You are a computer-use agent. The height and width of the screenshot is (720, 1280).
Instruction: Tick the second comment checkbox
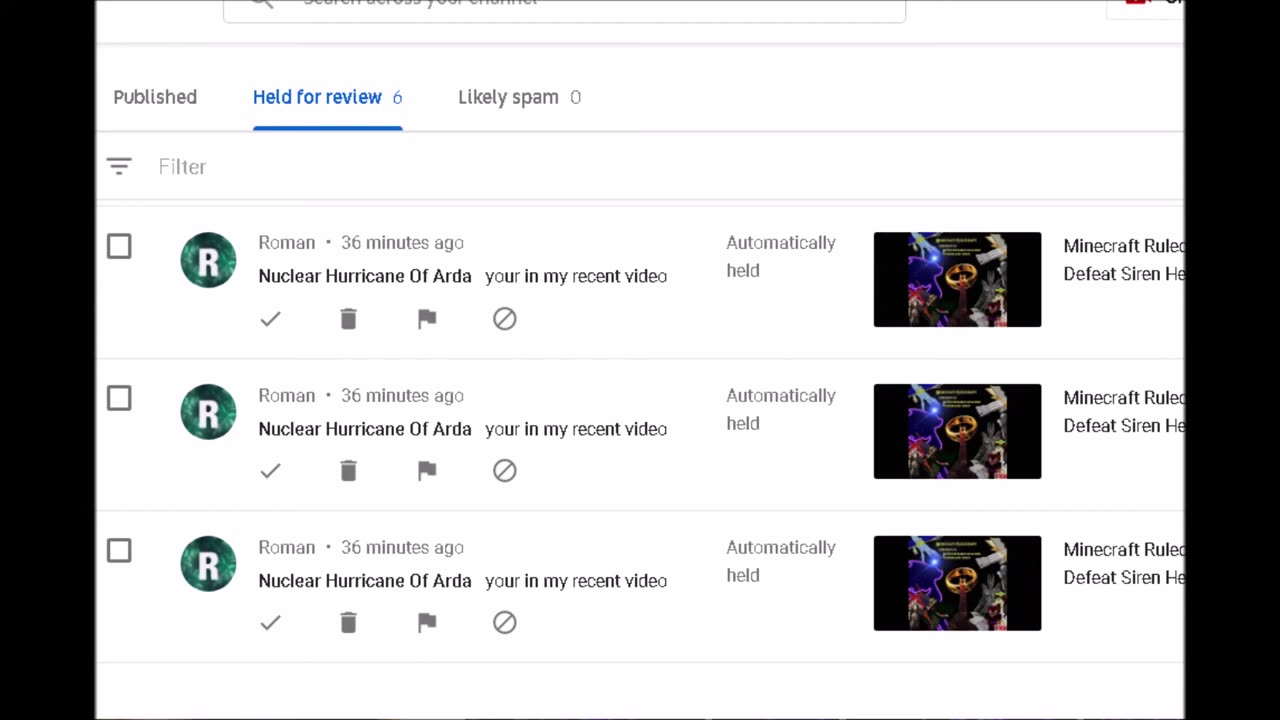click(x=119, y=398)
